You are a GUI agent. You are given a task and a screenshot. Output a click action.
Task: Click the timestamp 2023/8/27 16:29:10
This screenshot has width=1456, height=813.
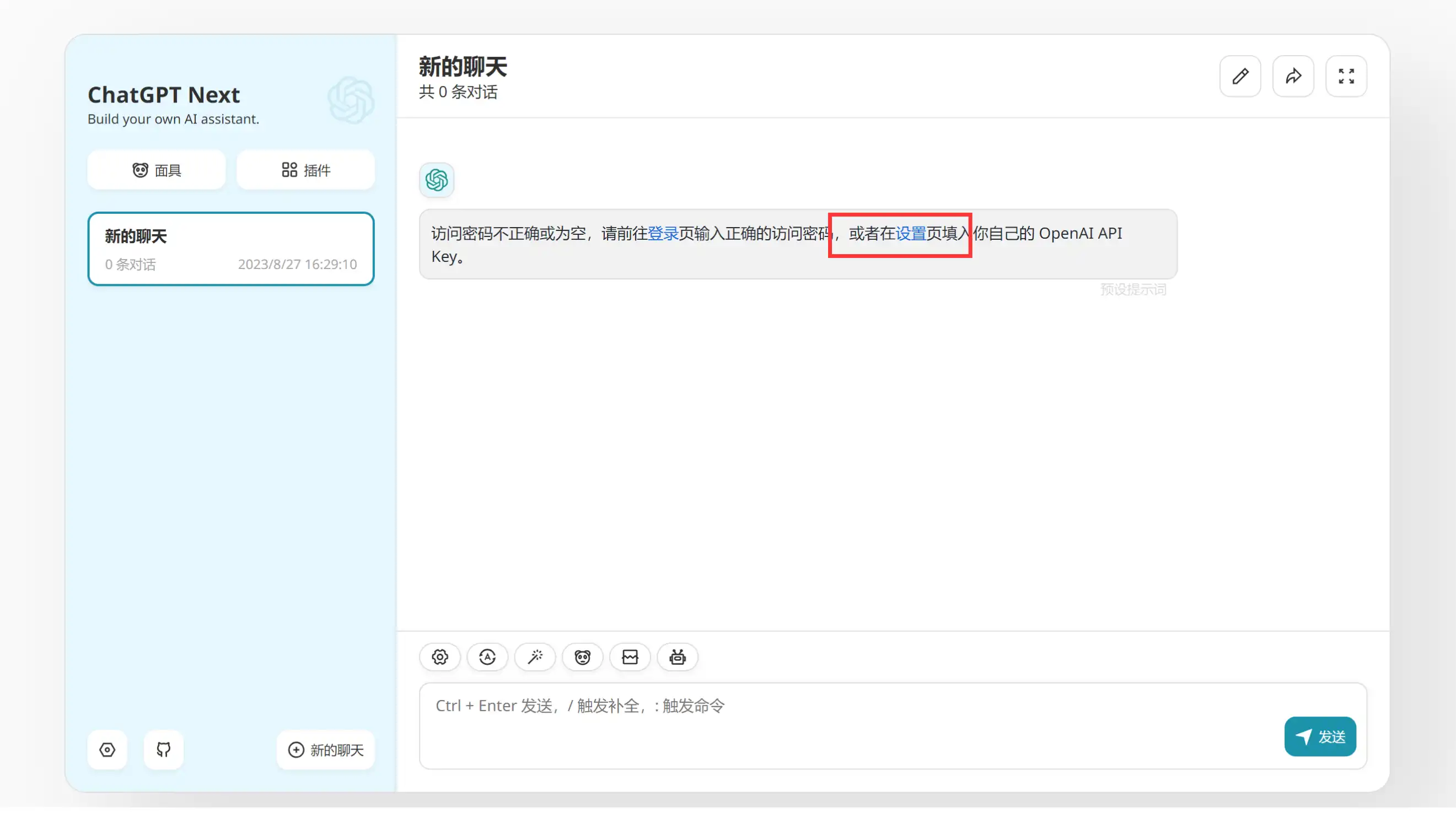click(297, 265)
